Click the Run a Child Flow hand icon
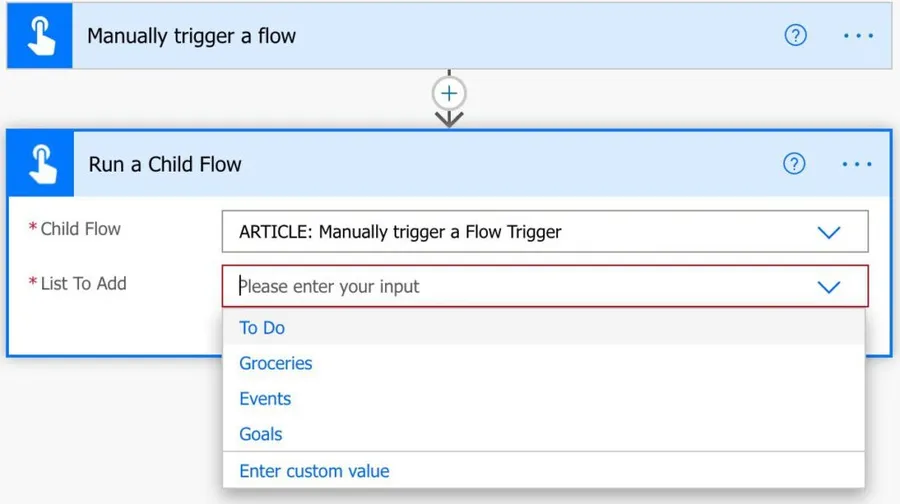The image size is (900, 504). [x=41, y=164]
